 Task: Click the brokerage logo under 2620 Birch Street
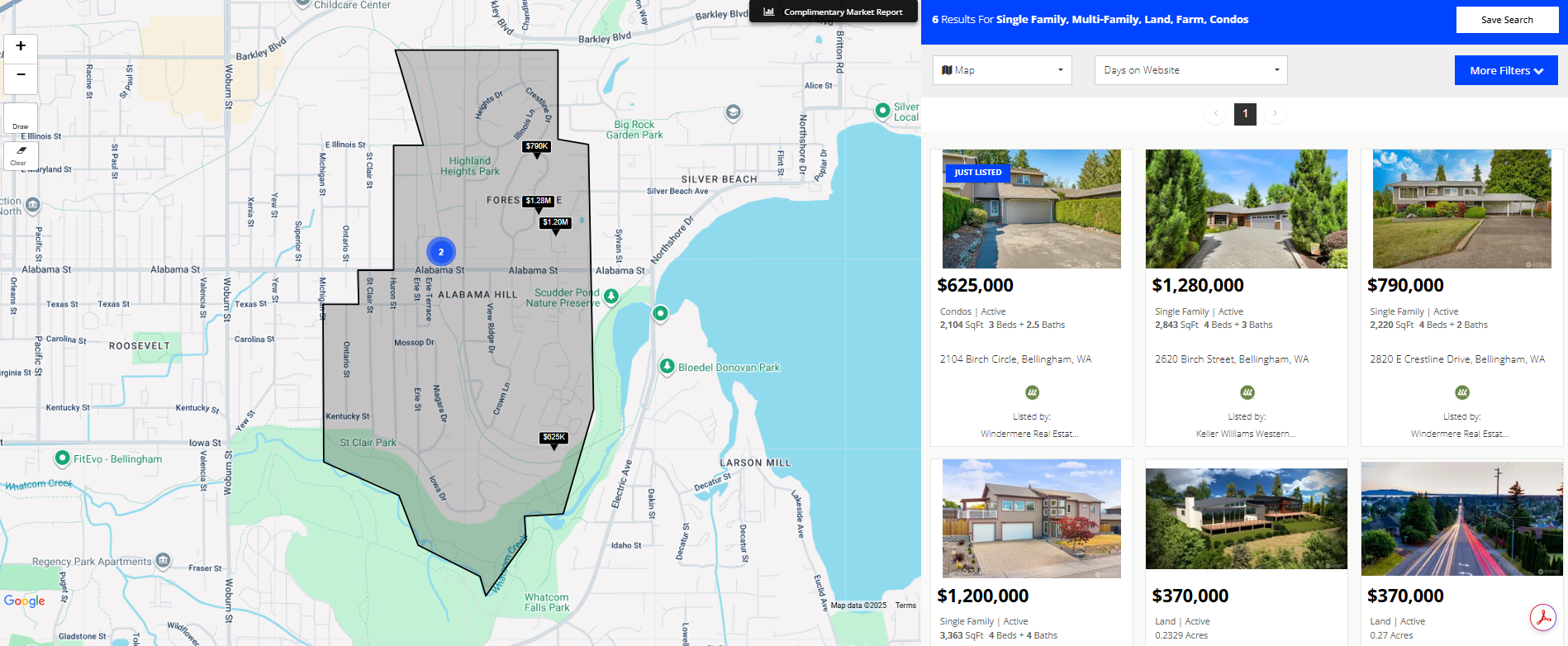pos(1247,392)
